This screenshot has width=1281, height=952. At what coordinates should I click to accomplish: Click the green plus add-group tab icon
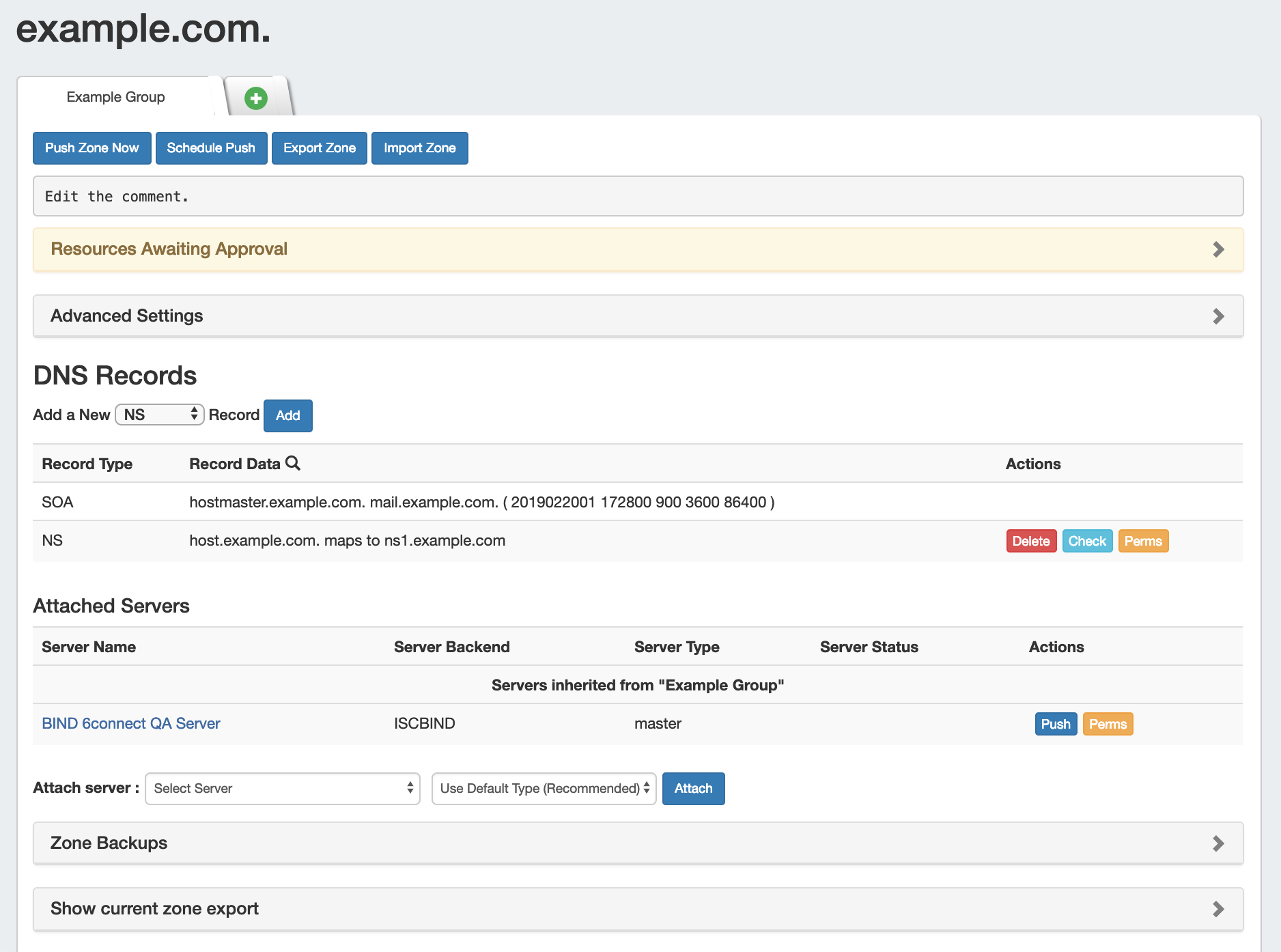click(x=256, y=98)
